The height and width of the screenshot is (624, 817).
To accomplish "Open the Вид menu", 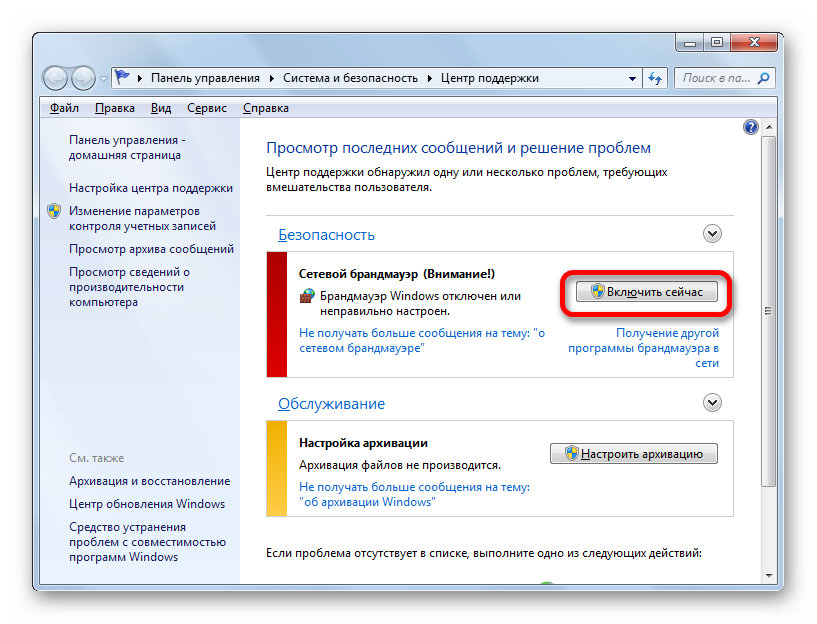I will 161,108.
